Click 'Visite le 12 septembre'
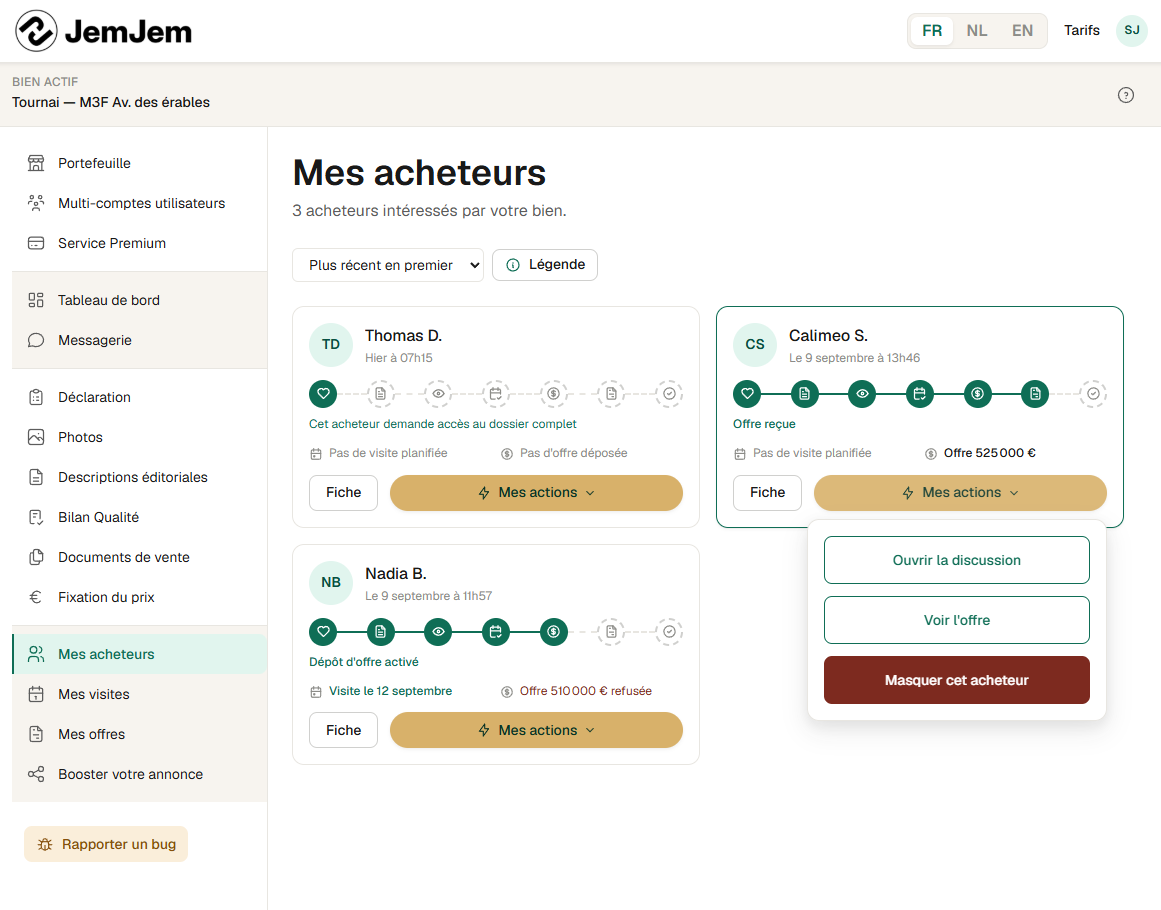The width and height of the screenshot is (1161, 910). pos(390,691)
